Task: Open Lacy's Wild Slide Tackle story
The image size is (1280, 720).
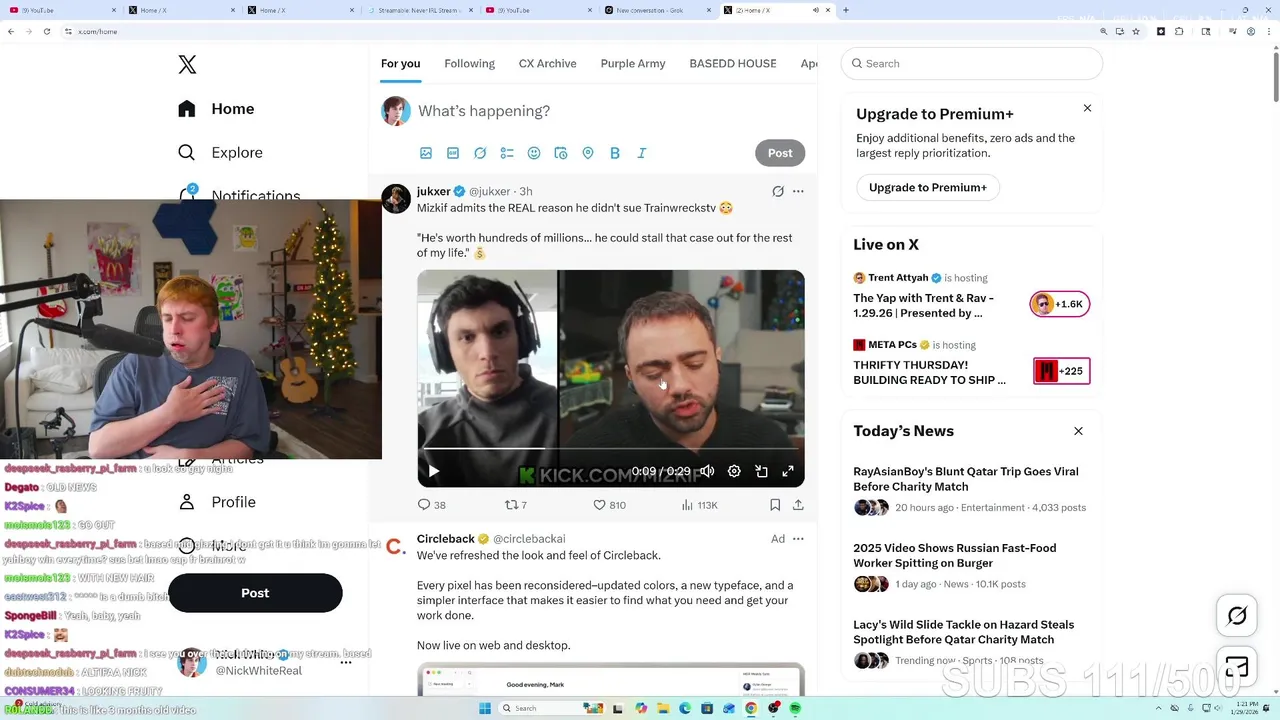Action: [972, 642]
